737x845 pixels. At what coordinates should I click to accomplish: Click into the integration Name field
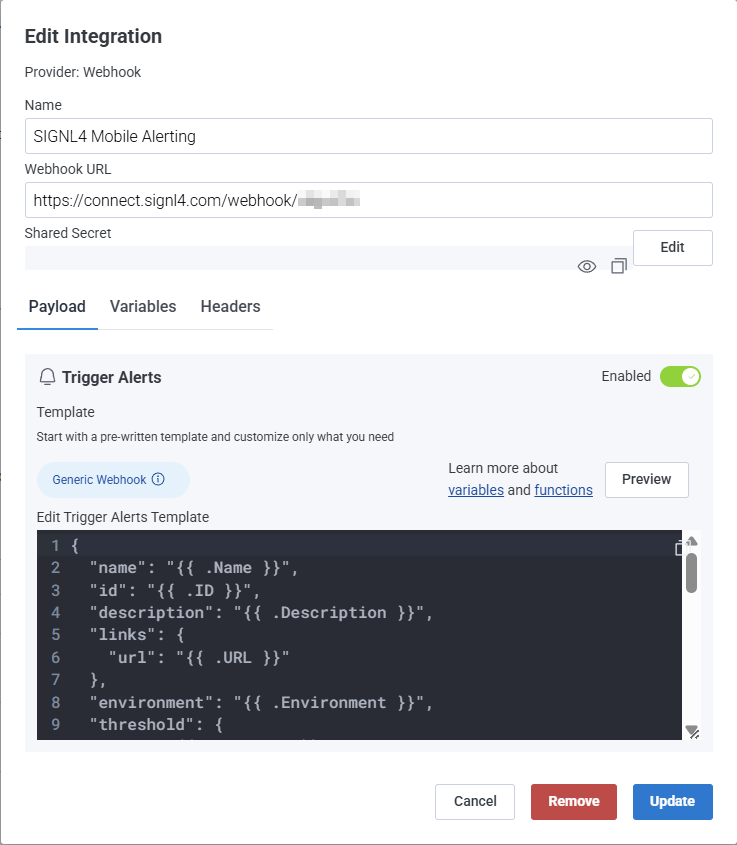pyautogui.click(x=368, y=137)
